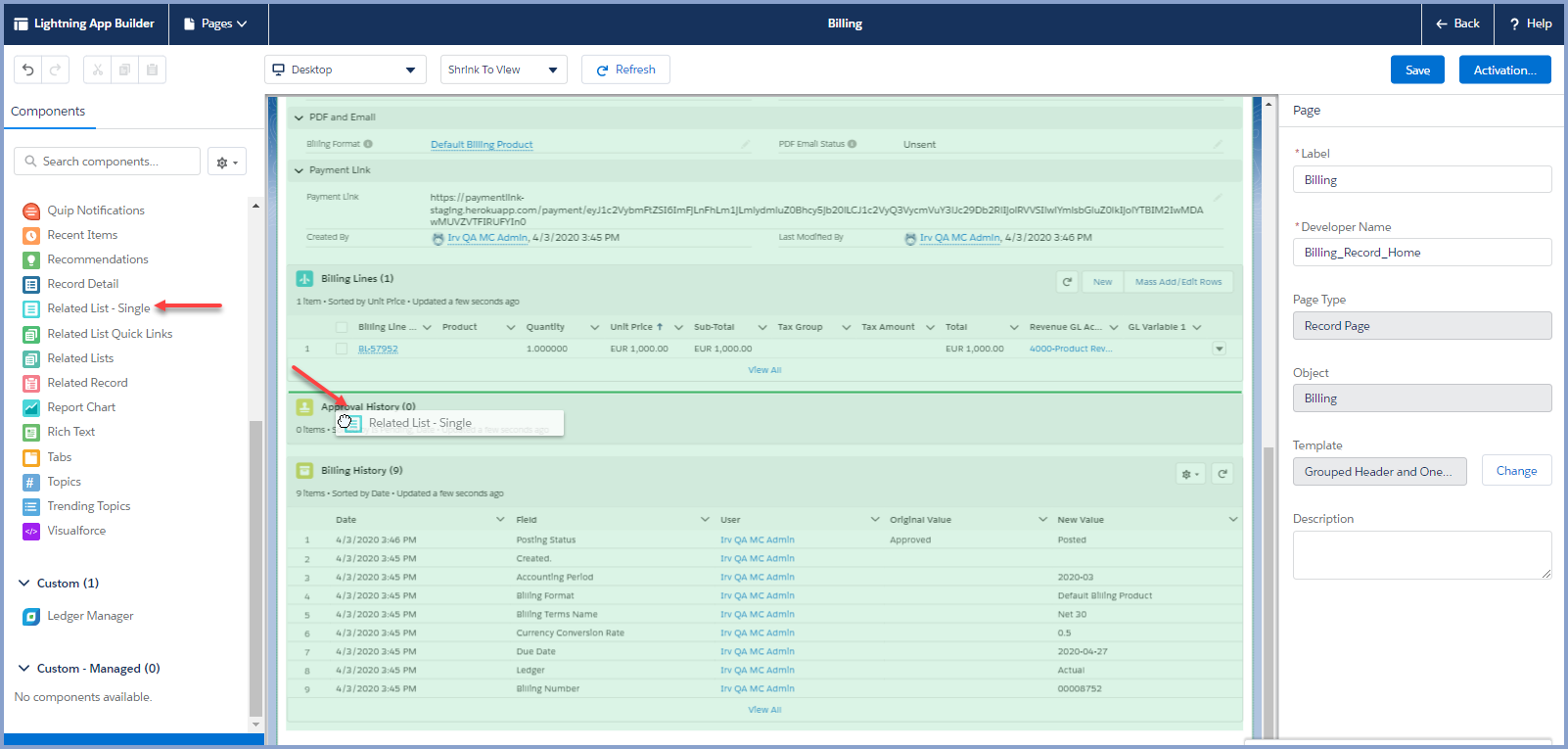Switch to the Components tab
Viewport: 1568px width, 749px height.
48,112
